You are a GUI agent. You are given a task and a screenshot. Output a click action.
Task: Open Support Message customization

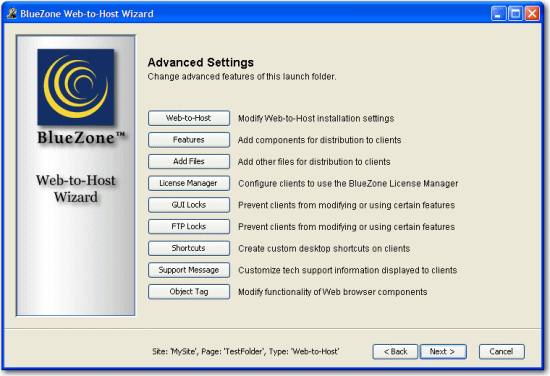(x=189, y=270)
